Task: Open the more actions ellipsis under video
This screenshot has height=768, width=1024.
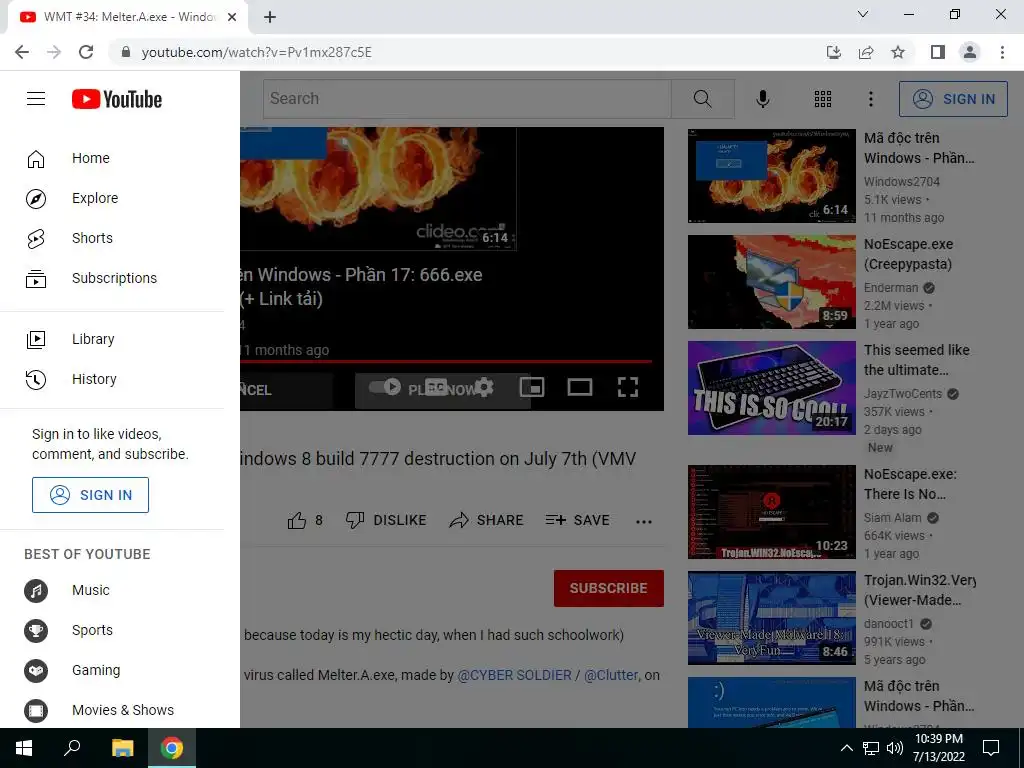Action: pos(644,521)
